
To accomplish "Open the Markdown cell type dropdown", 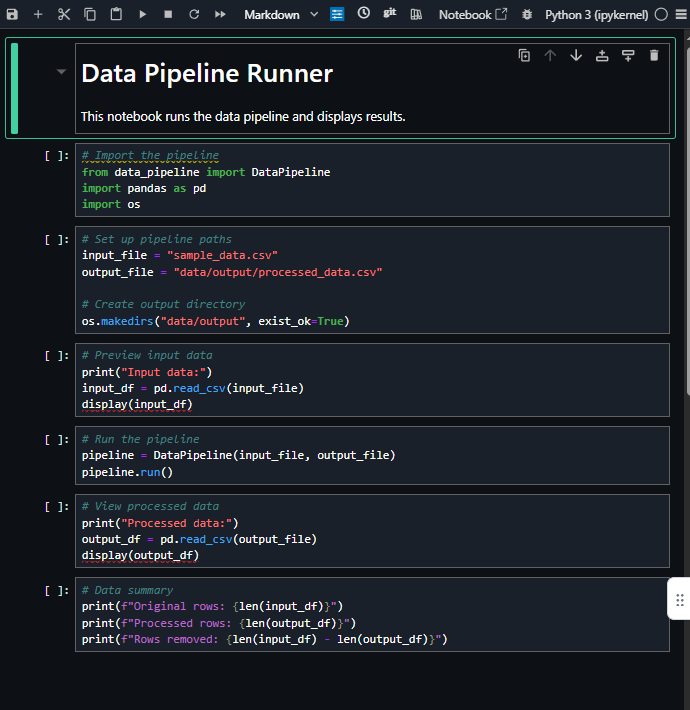I will (281, 15).
